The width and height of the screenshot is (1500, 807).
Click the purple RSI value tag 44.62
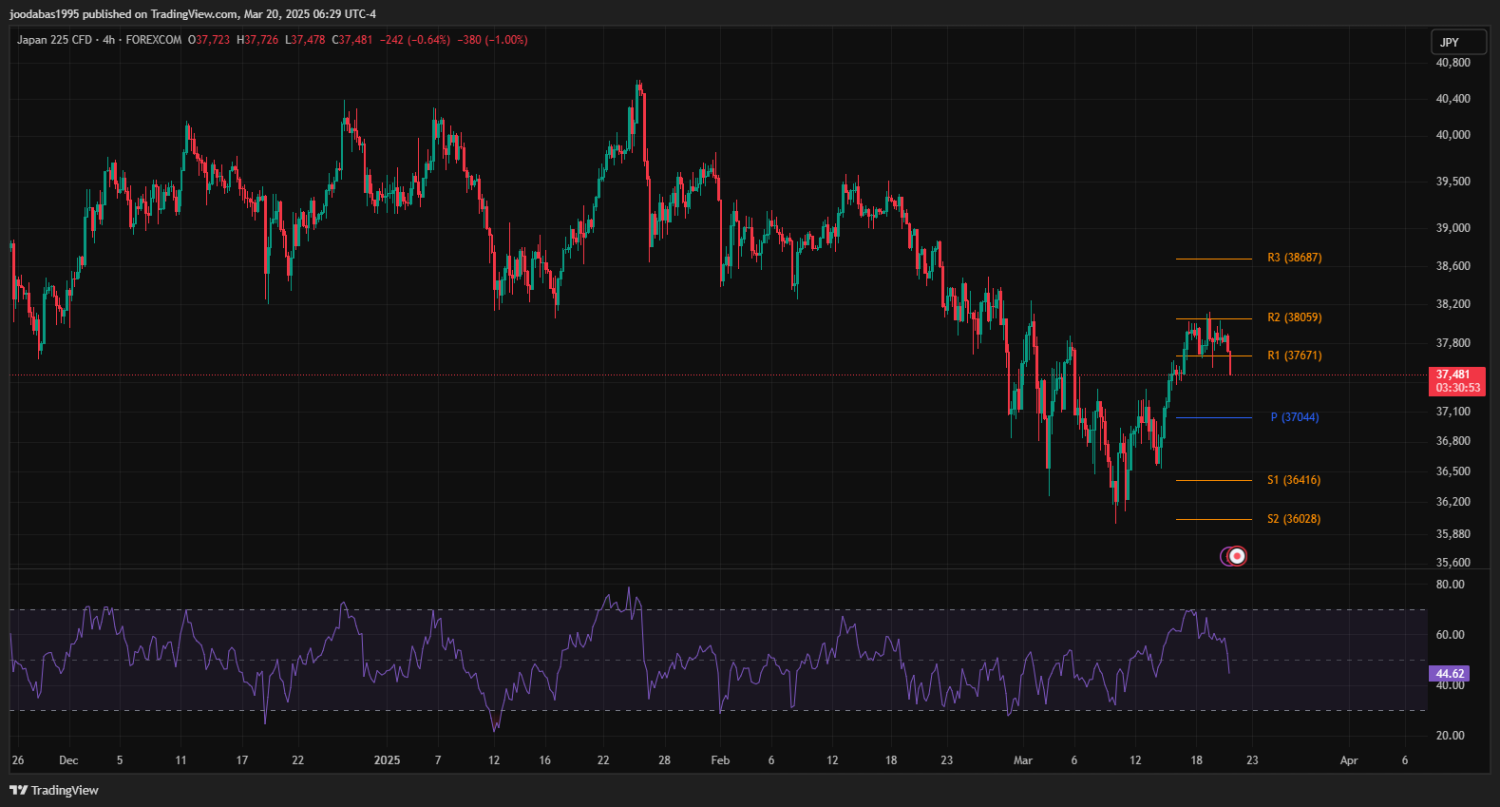1450,674
